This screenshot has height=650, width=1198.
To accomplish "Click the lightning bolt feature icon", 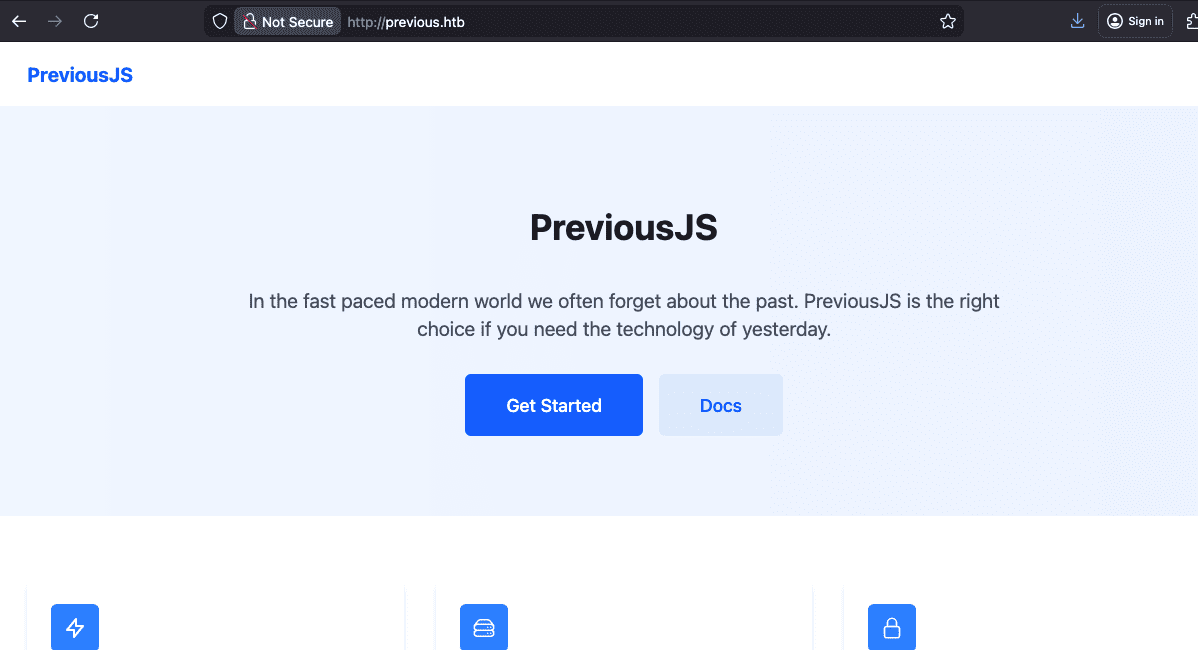I will (x=75, y=627).
